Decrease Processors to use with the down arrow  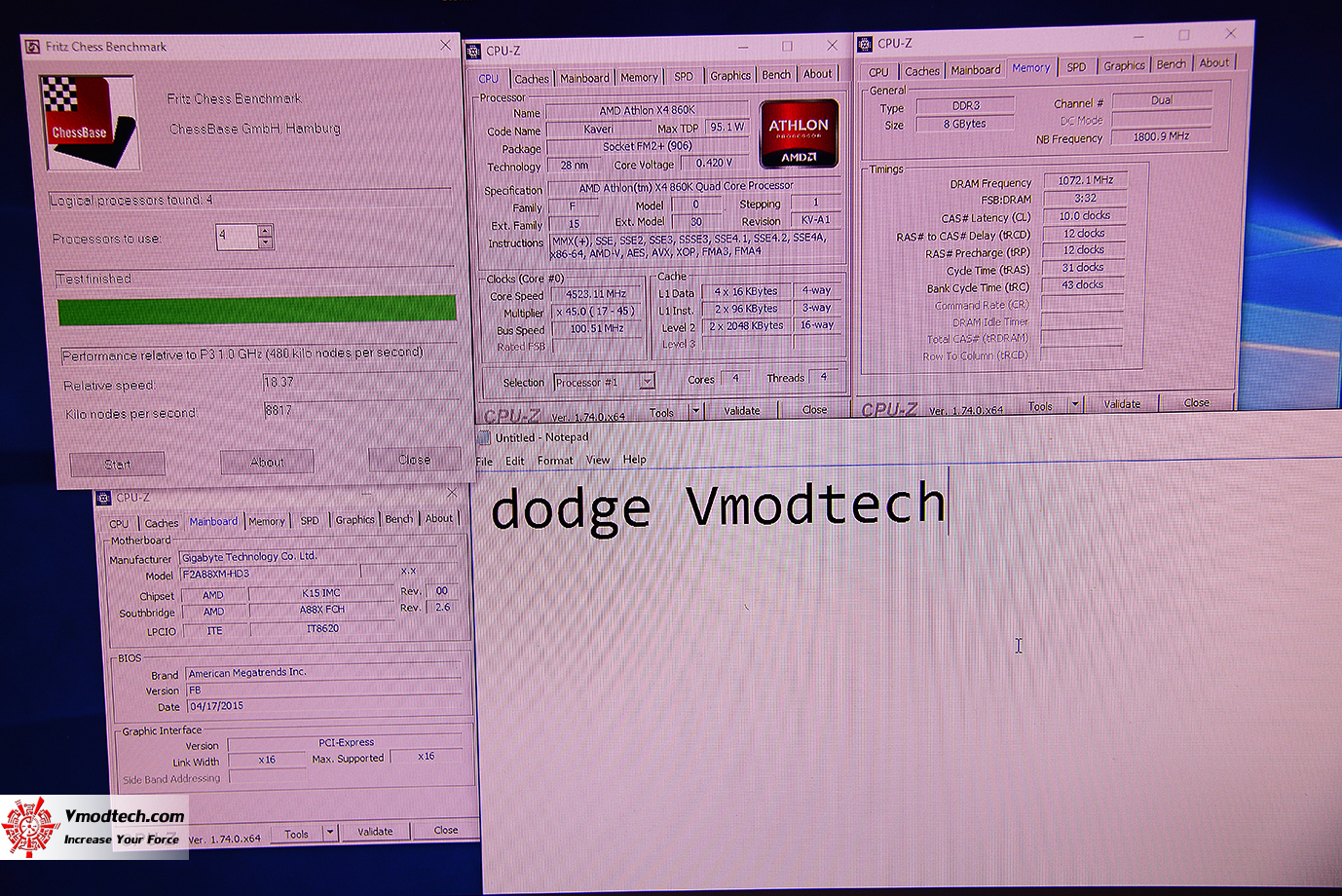pos(265,243)
